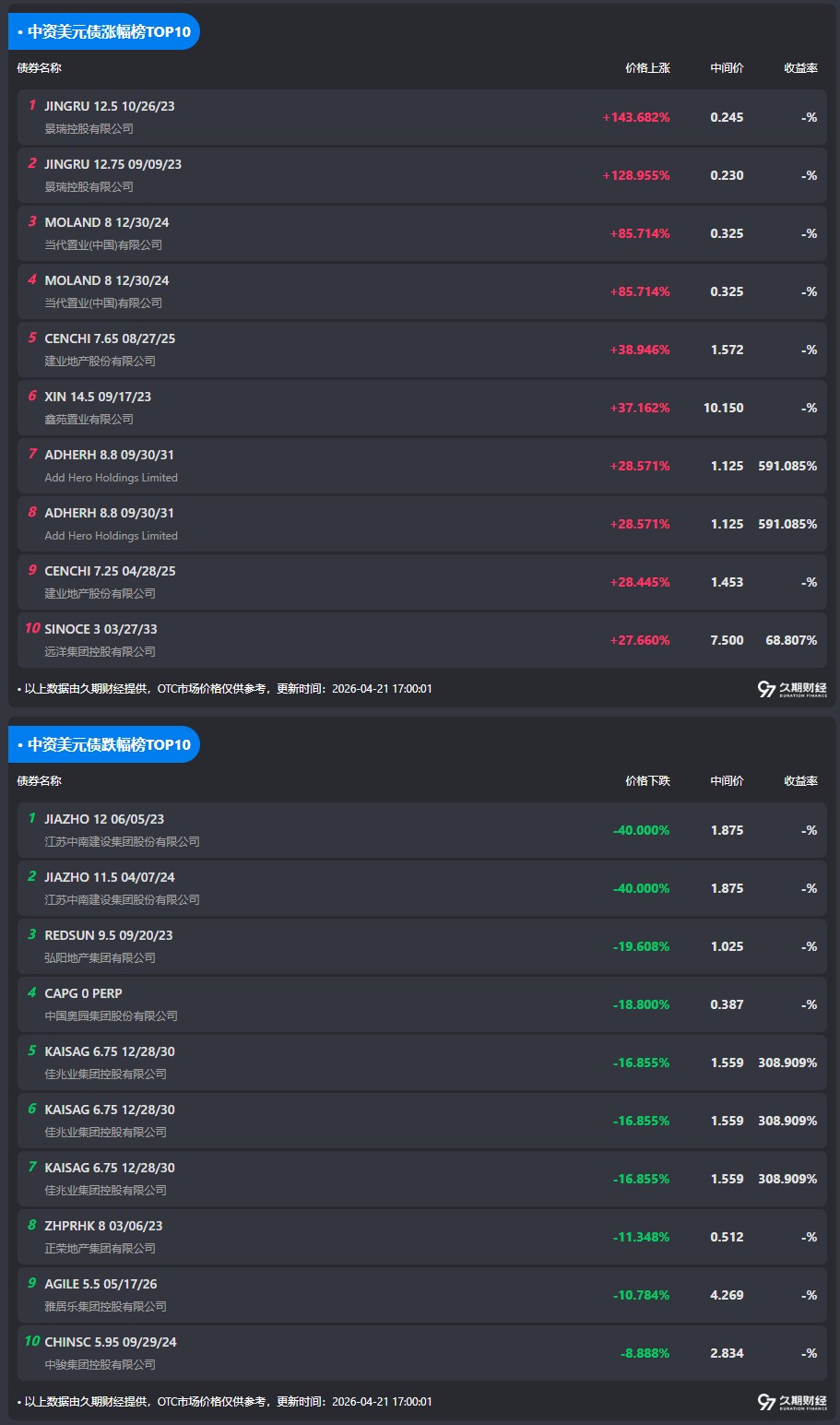Open the JINGRU 12.5 10/26/23 bond
The height and width of the screenshot is (1425, 840).
coord(110,106)
